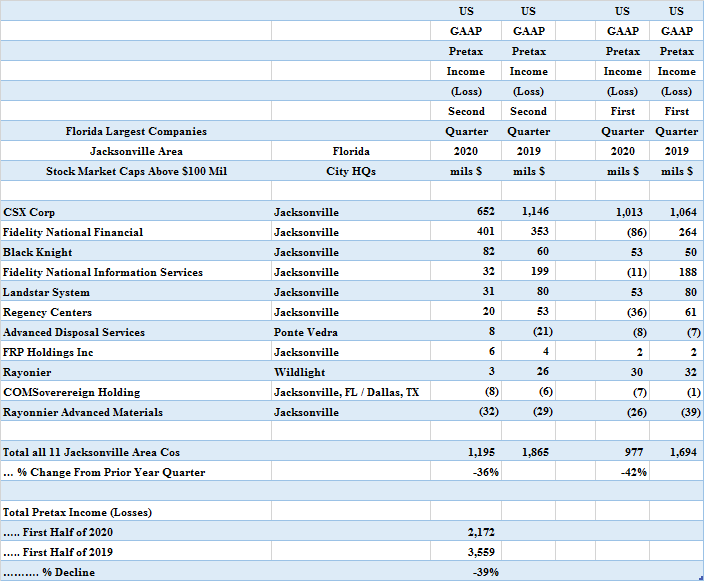
Task: Select Rayonnier Advanced Materials loss (32)
Action: (x=488, y=411)
